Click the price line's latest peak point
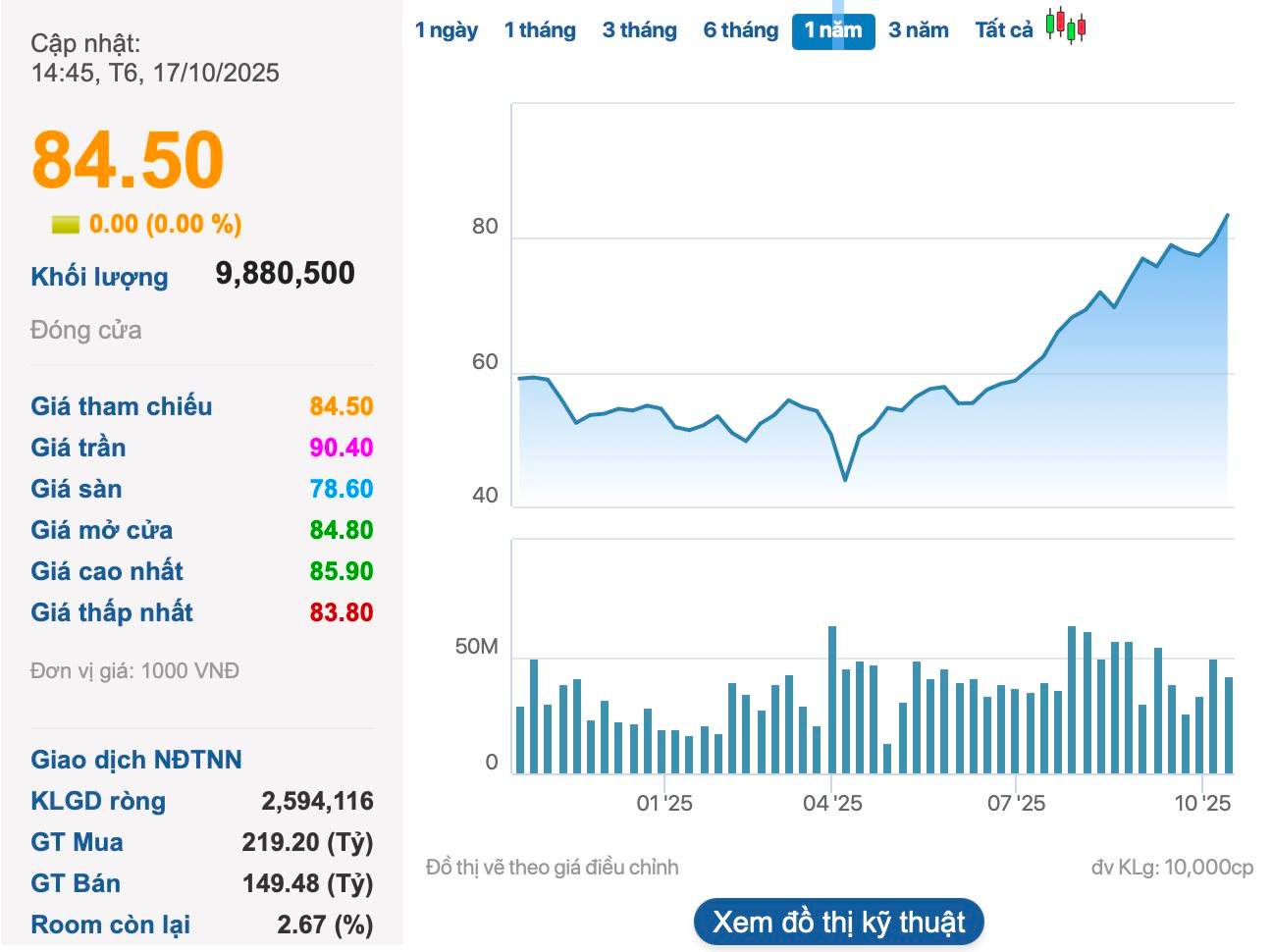1272x952 pixels. click(x=1227, y=215)
